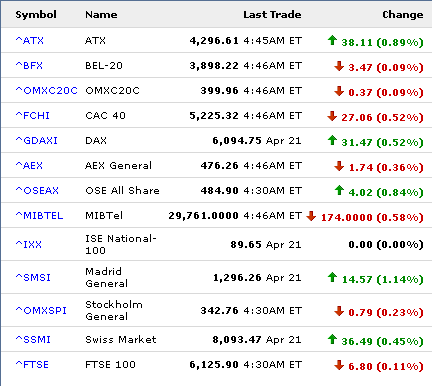Click the green up arrow for Madrid General
This screenshot has width=432, height=386.
332,277
